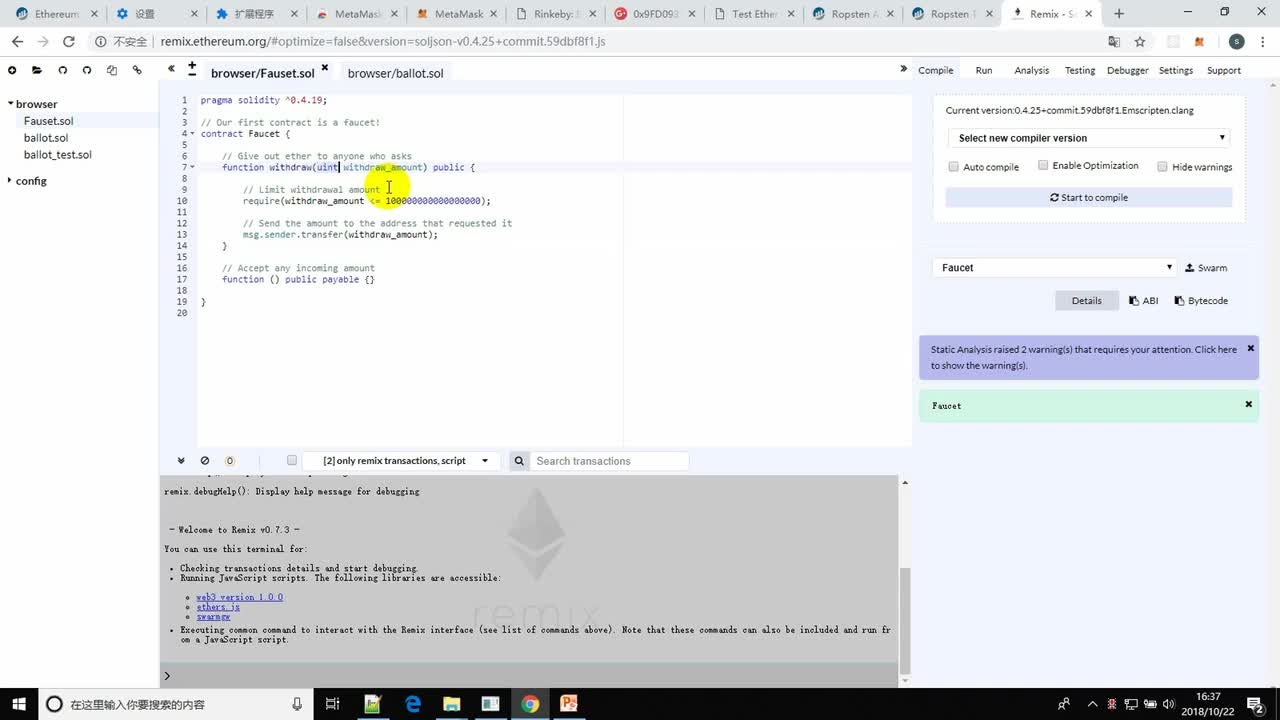This screenshot has width=1280, height=720.
Task: Switch to the Analysis tab
Action: (1031, 70)
